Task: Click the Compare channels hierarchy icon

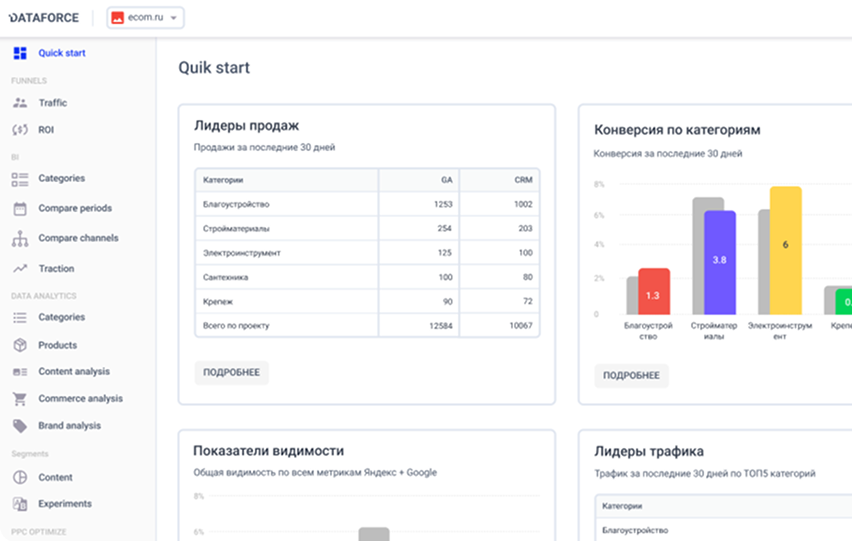Action: [x=20, y=239]
